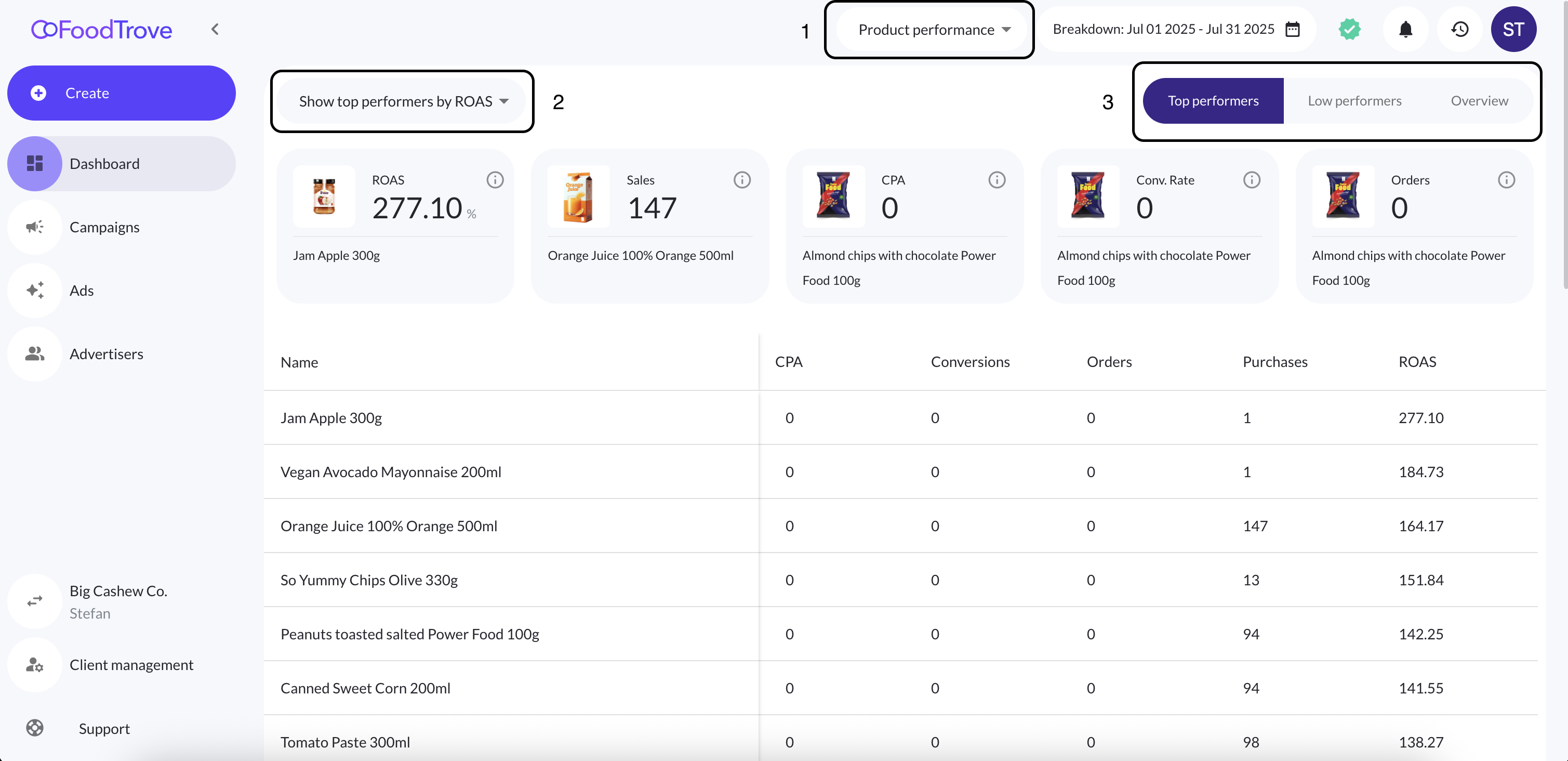The image size is (1568, 761).
Task: Click the Dashboard grid icon
Action: (x=35, y=164)
